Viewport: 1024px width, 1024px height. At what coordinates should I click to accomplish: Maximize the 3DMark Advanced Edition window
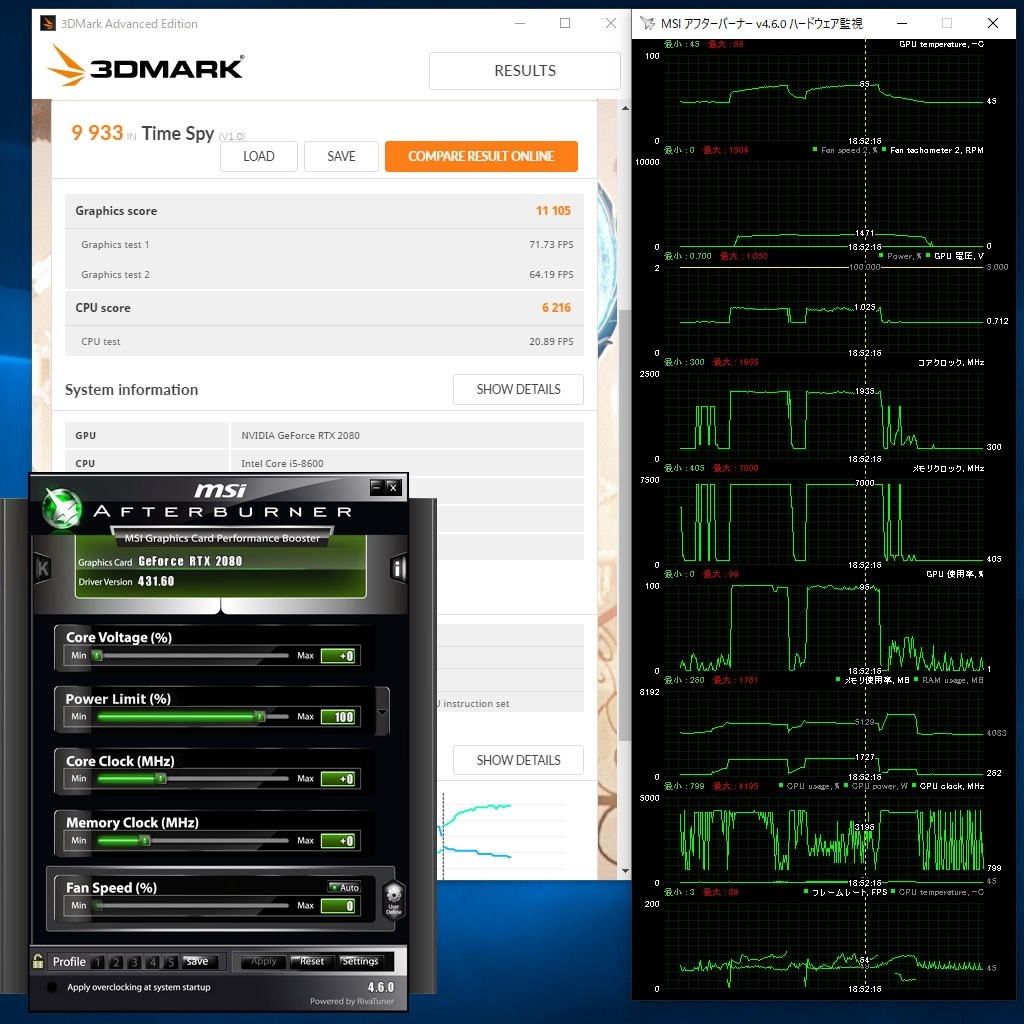click(x=565, y=24)
